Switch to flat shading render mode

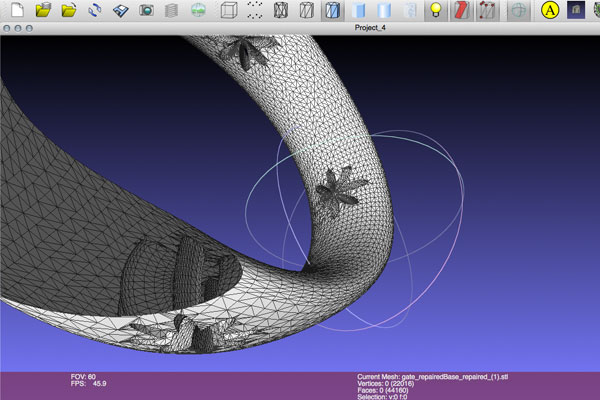pyautogui.click(x=358, y=10)
